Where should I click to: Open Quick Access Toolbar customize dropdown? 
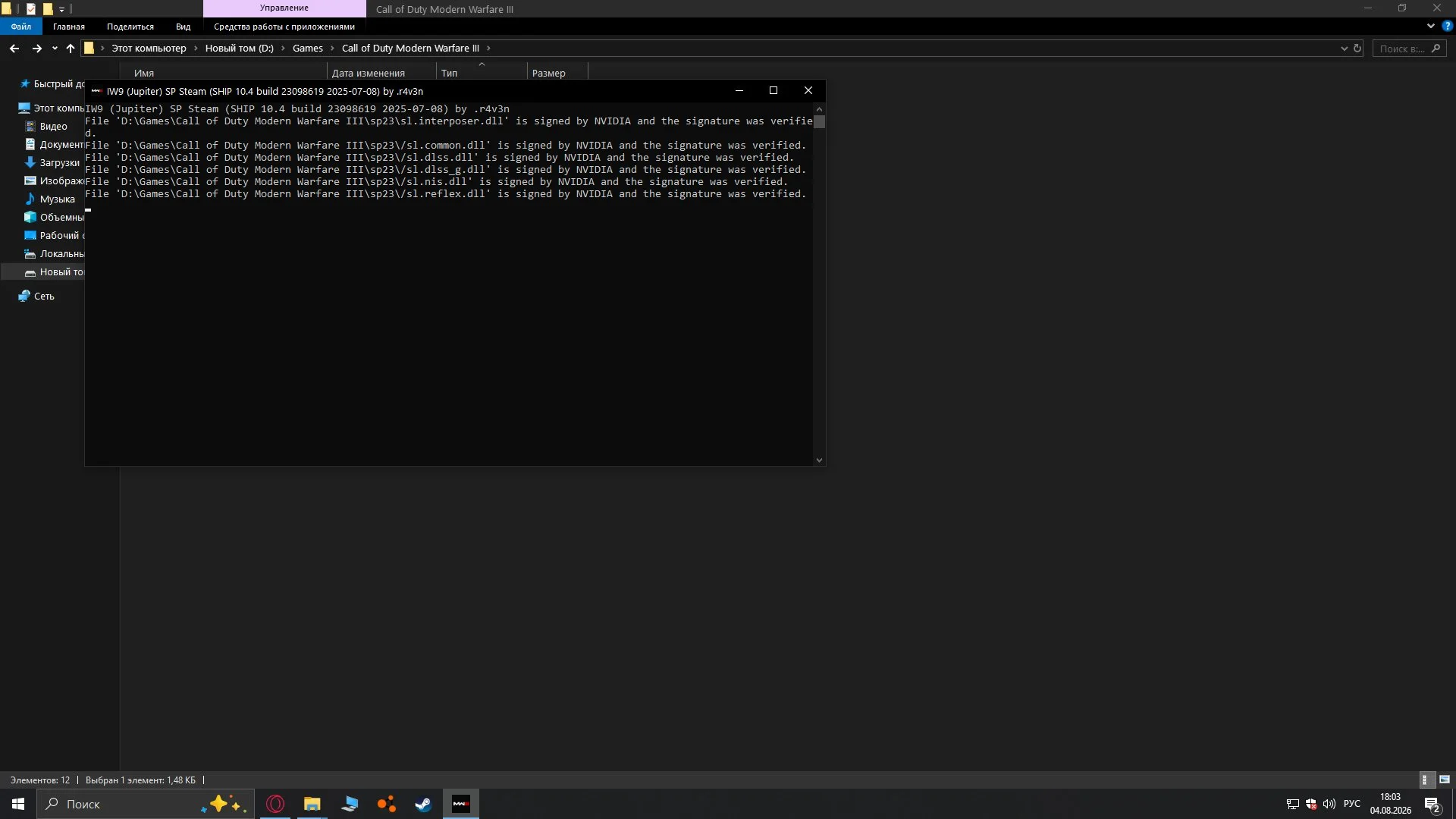coord(61,9)
